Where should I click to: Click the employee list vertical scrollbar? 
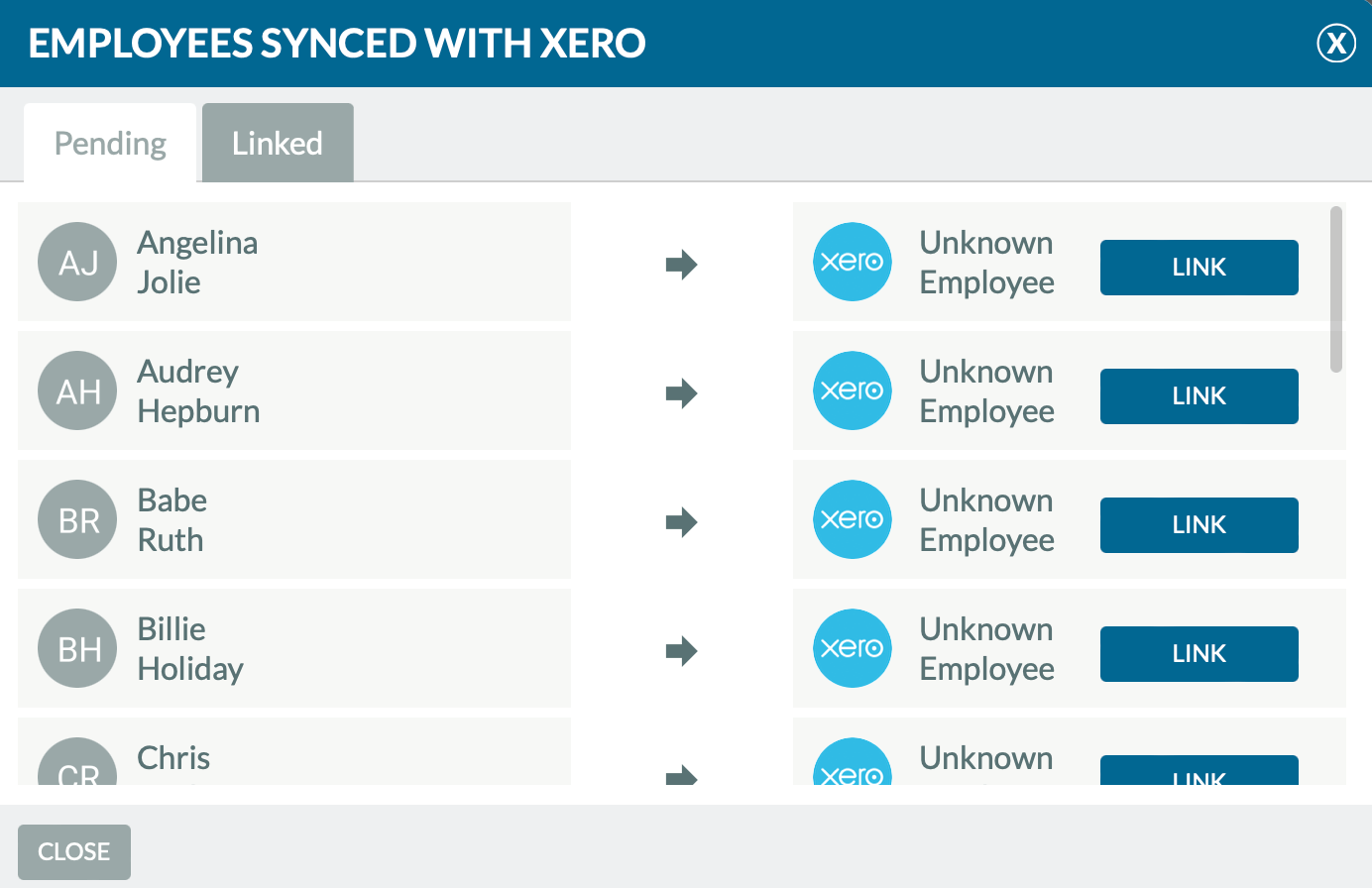click(x=1336, y=289)
